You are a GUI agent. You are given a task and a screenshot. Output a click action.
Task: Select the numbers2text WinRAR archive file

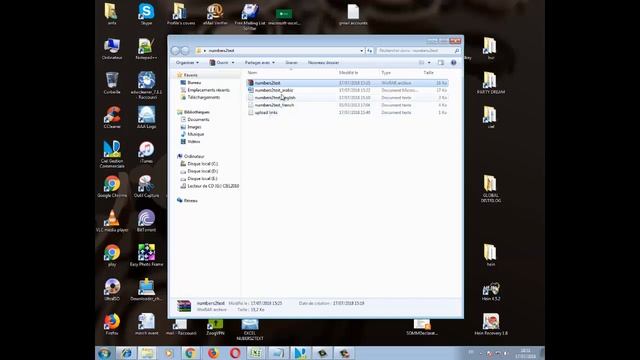(347, 83)
